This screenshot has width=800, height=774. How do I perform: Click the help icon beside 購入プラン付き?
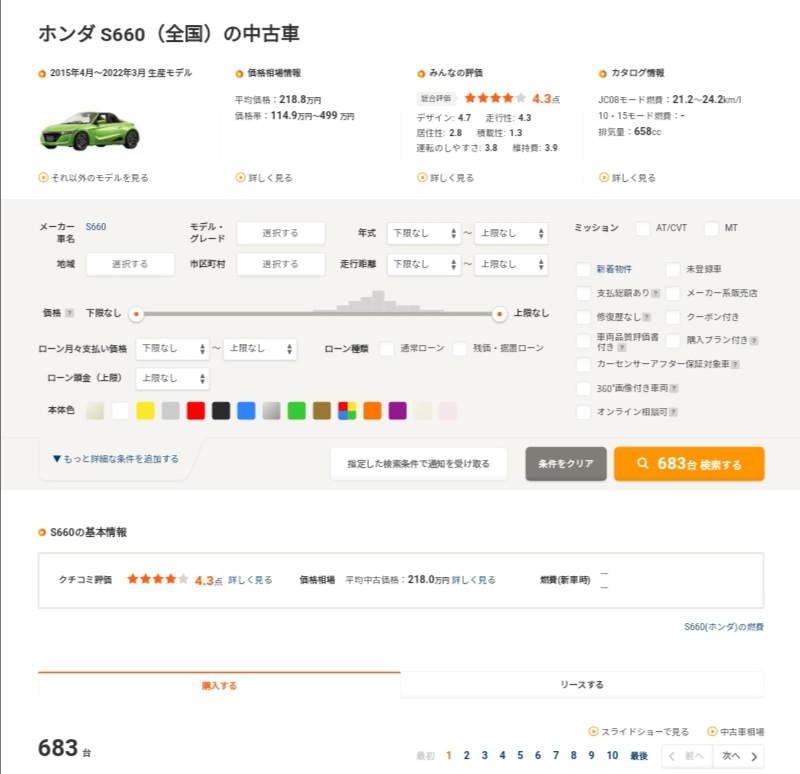754,340
